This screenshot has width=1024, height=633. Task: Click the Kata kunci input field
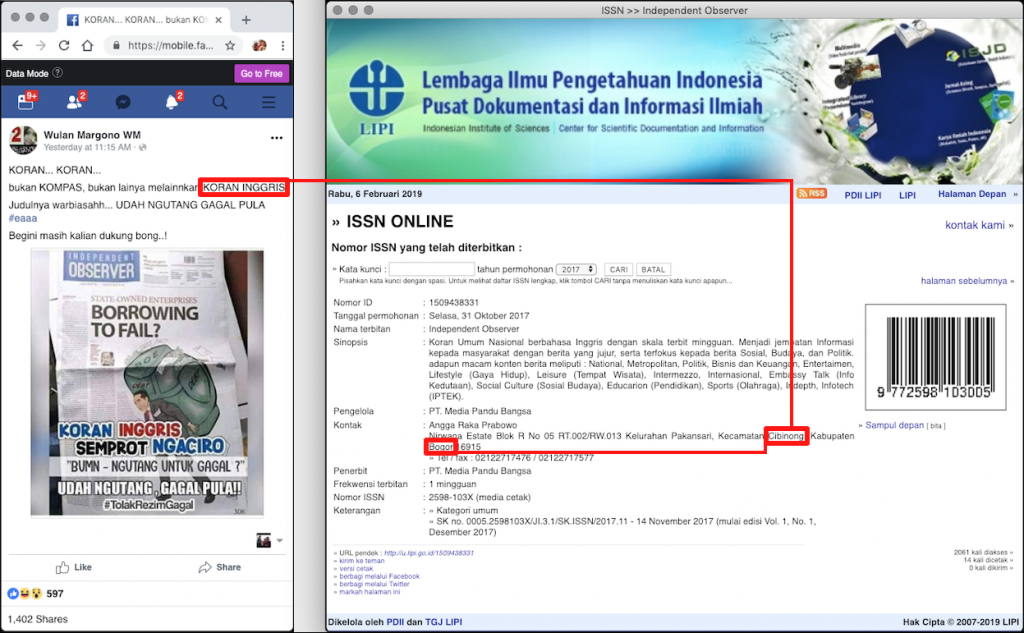click(431, 269)
